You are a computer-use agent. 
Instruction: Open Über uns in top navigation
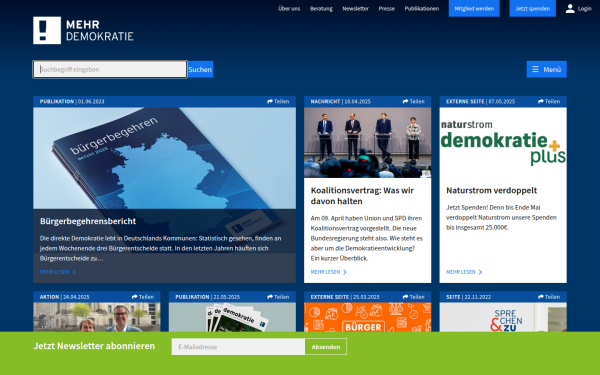(289, 8)
